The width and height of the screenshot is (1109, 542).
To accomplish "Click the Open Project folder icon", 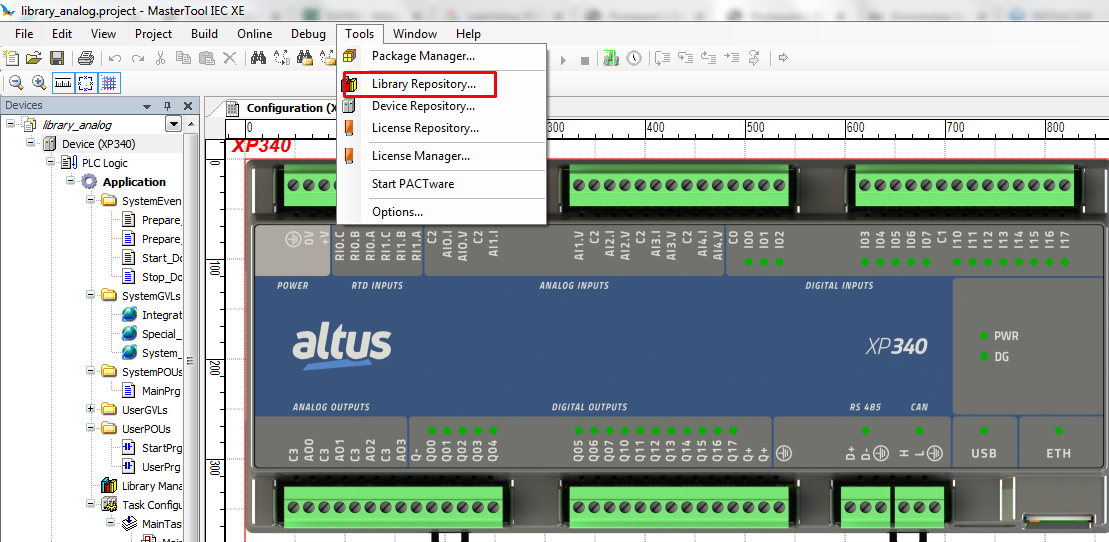I will tap(34, 58).
